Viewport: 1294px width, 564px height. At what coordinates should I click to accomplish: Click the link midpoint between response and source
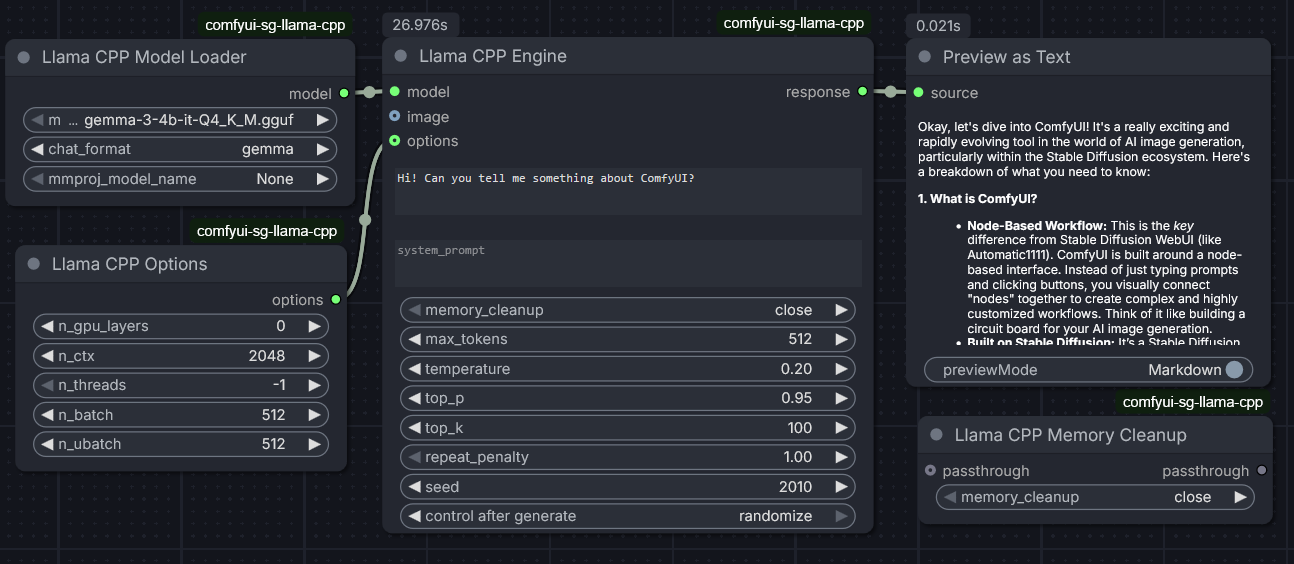890,92
